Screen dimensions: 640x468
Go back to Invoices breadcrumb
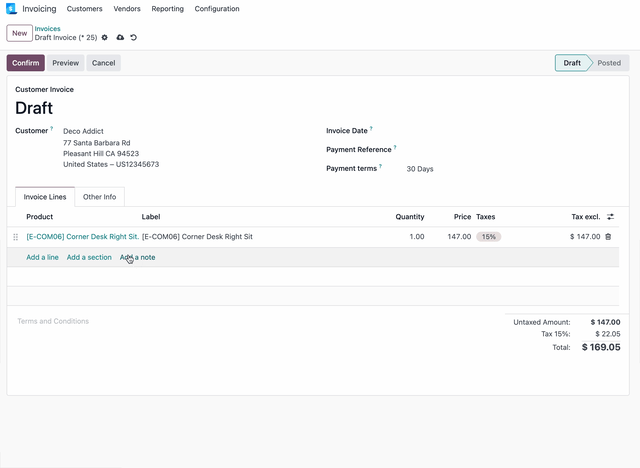point(47,29)
